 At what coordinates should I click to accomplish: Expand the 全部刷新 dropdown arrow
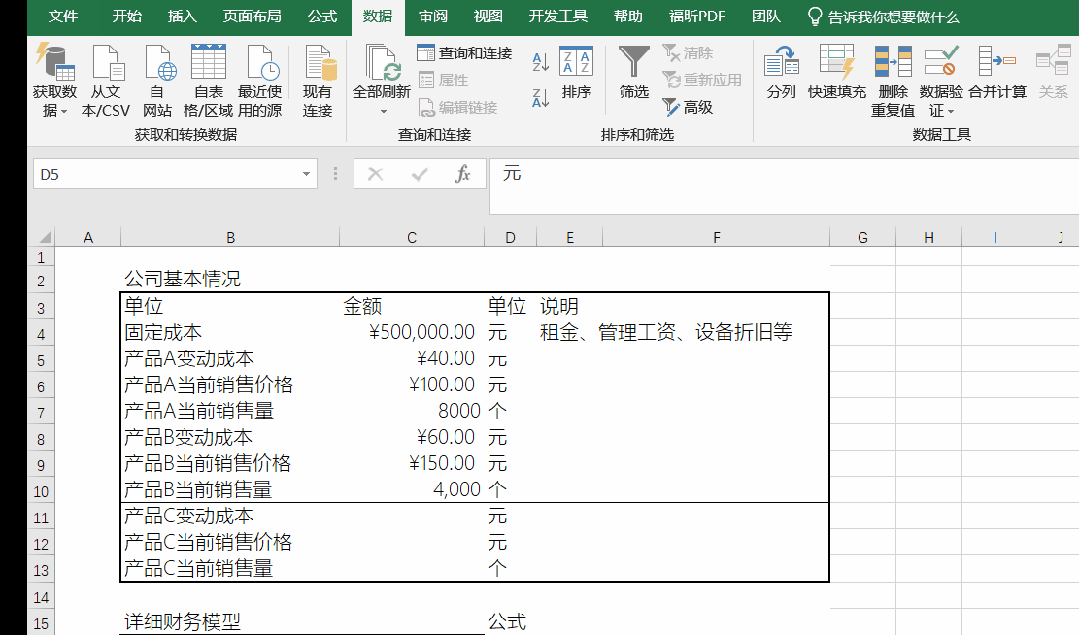[x=383, y=111]
